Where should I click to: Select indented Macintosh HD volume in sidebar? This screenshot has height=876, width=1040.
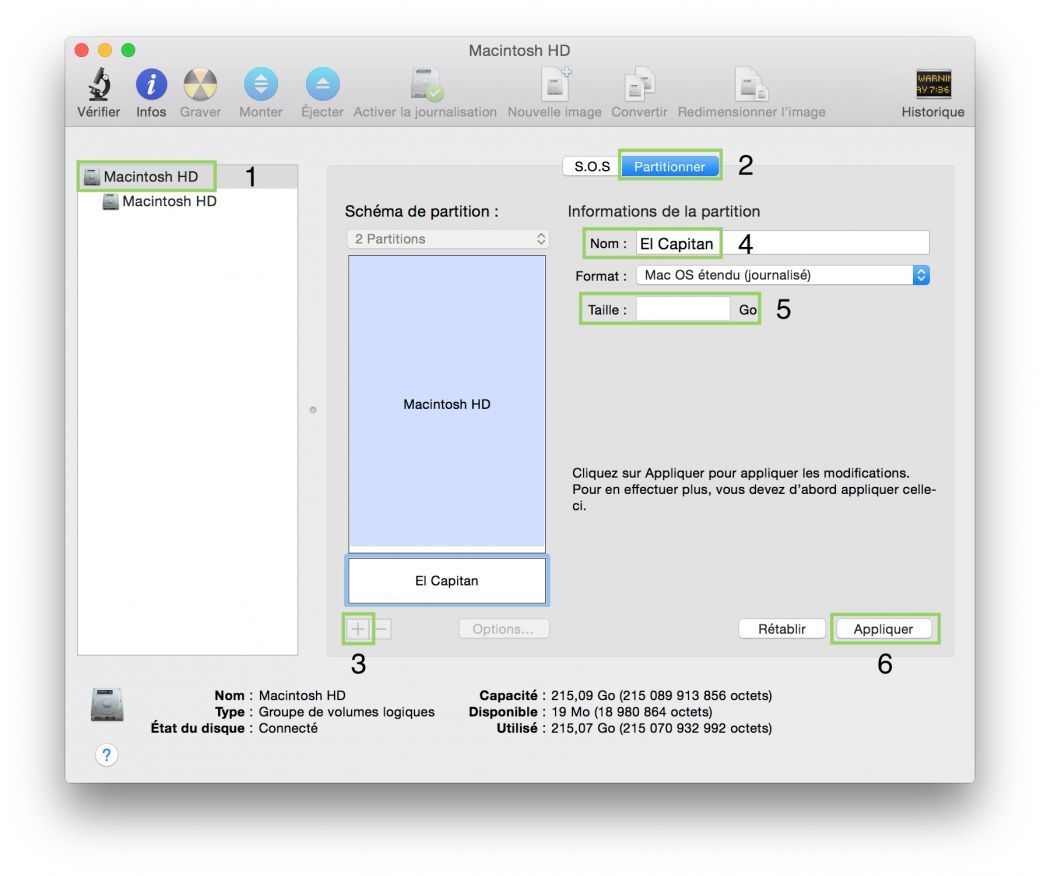point(187,201)
